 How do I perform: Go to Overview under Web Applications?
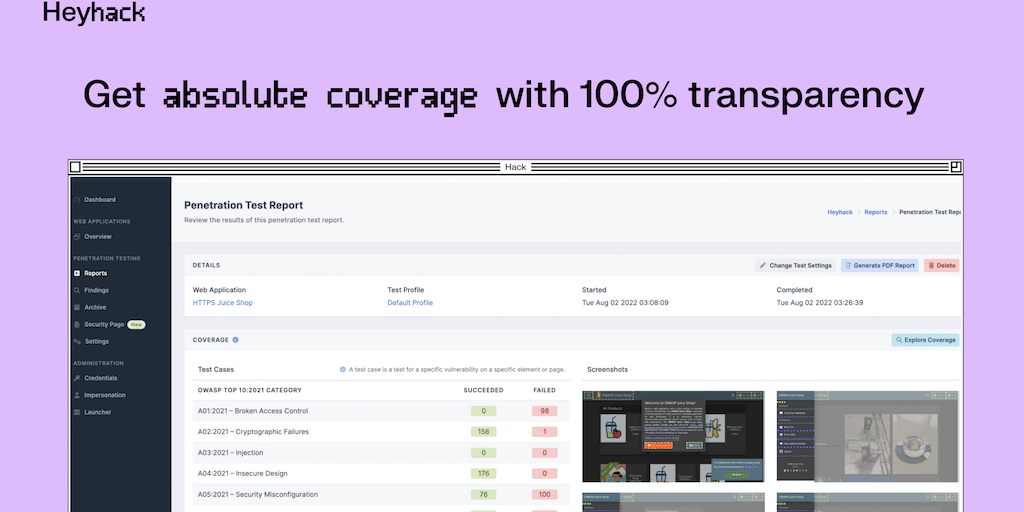tap(97, 237)
